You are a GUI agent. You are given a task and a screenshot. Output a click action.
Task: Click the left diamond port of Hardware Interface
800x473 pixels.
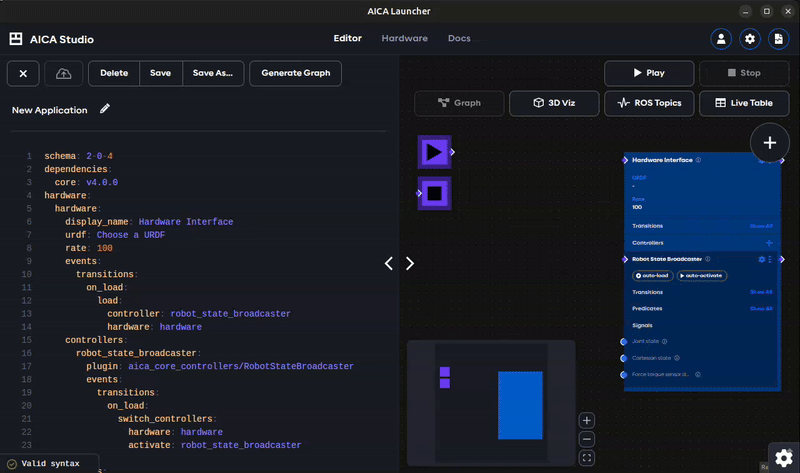[x=625, y=160]
